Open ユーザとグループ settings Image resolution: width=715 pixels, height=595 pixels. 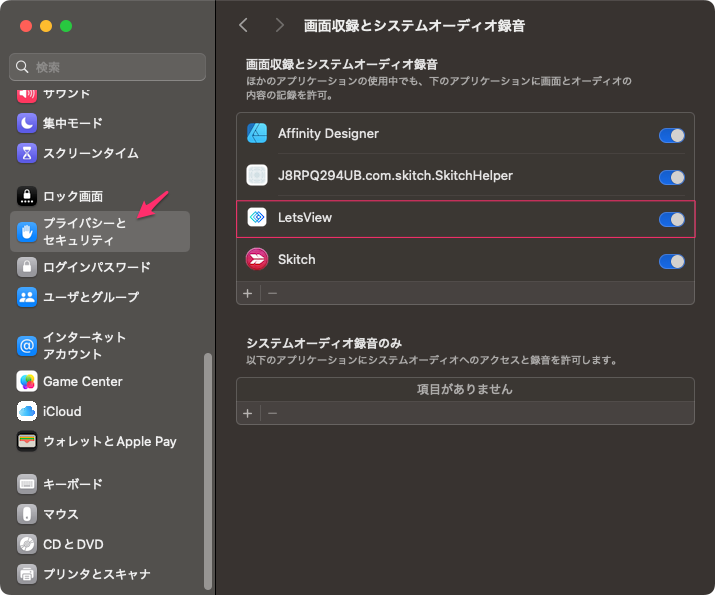pyautogui.click(x=90, y=297)
